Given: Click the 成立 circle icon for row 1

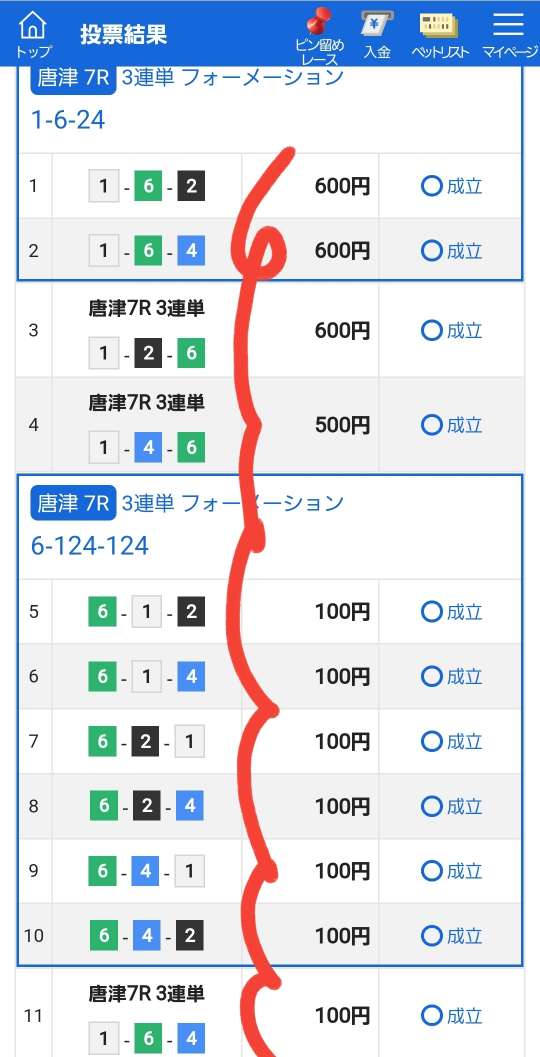Looking at the screenshot, I should (431, 186).
